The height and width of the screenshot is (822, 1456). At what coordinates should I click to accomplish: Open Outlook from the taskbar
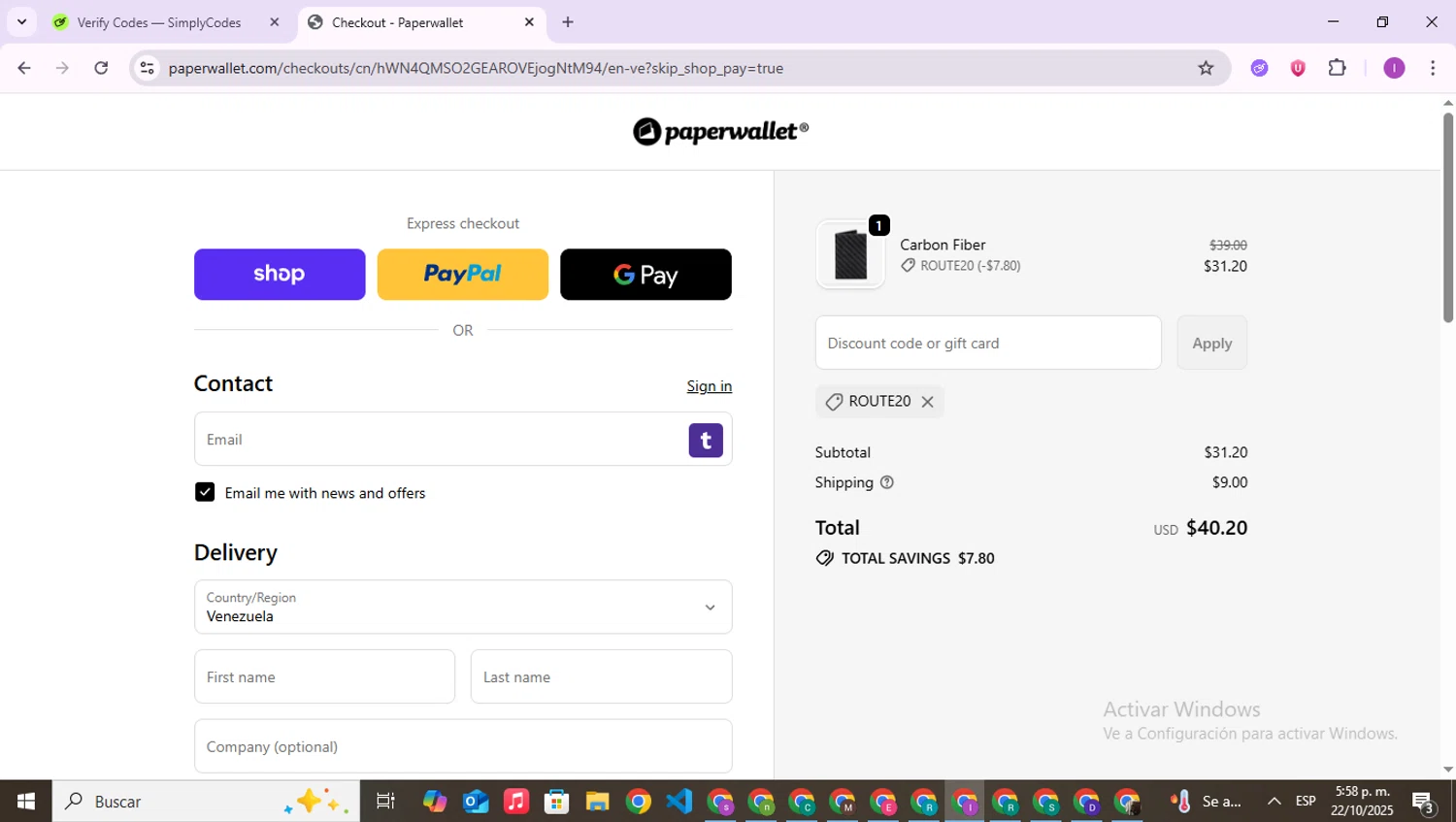click(476, 802)
